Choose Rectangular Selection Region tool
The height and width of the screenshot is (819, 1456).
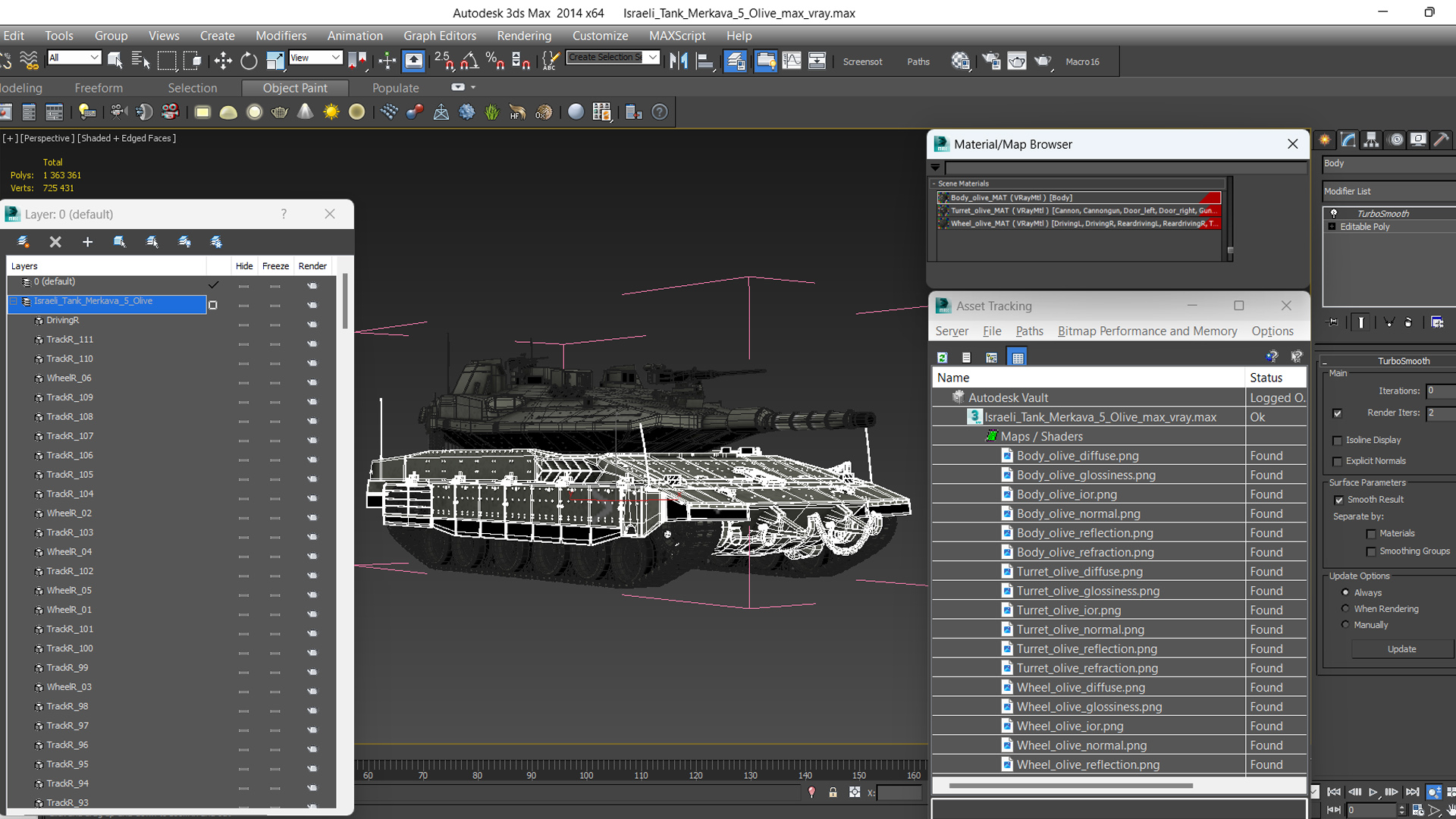pyautogui.click(x=167, y=61)
